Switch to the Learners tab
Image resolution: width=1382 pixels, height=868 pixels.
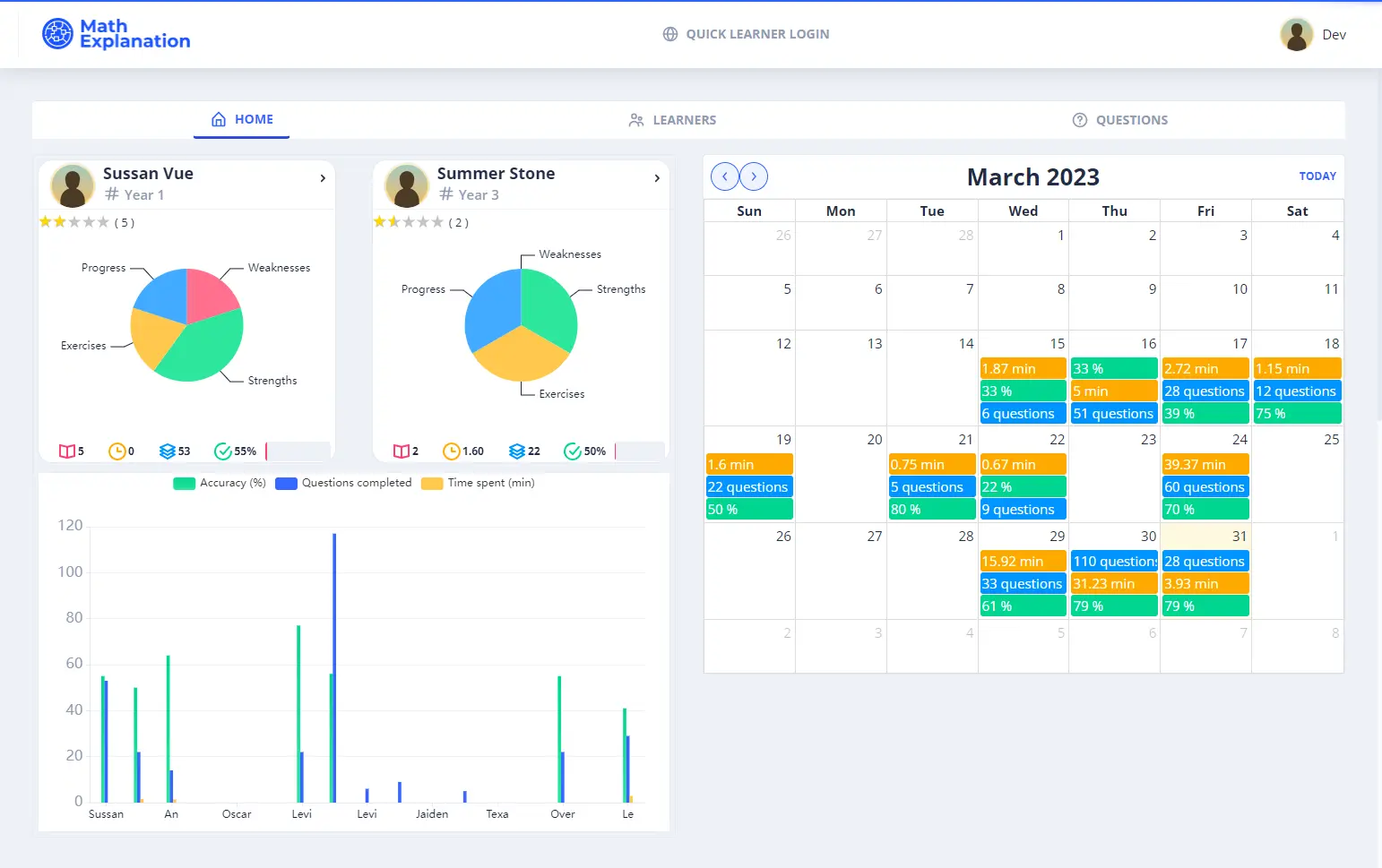pos(672,119)
